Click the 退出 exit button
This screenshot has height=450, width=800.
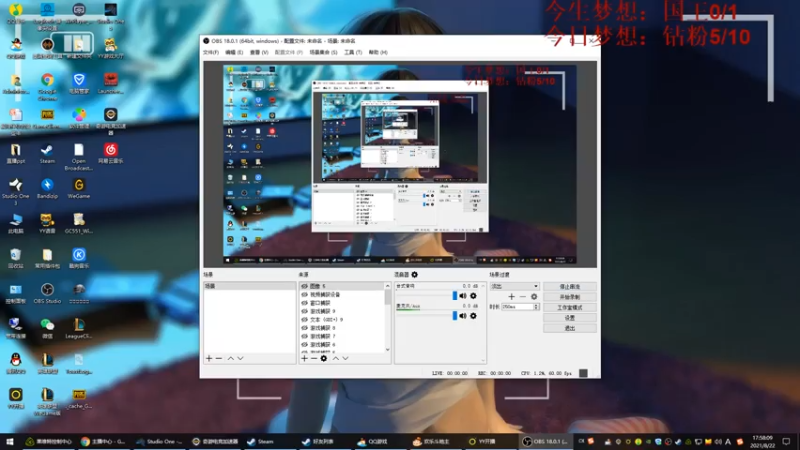(569, 329)
